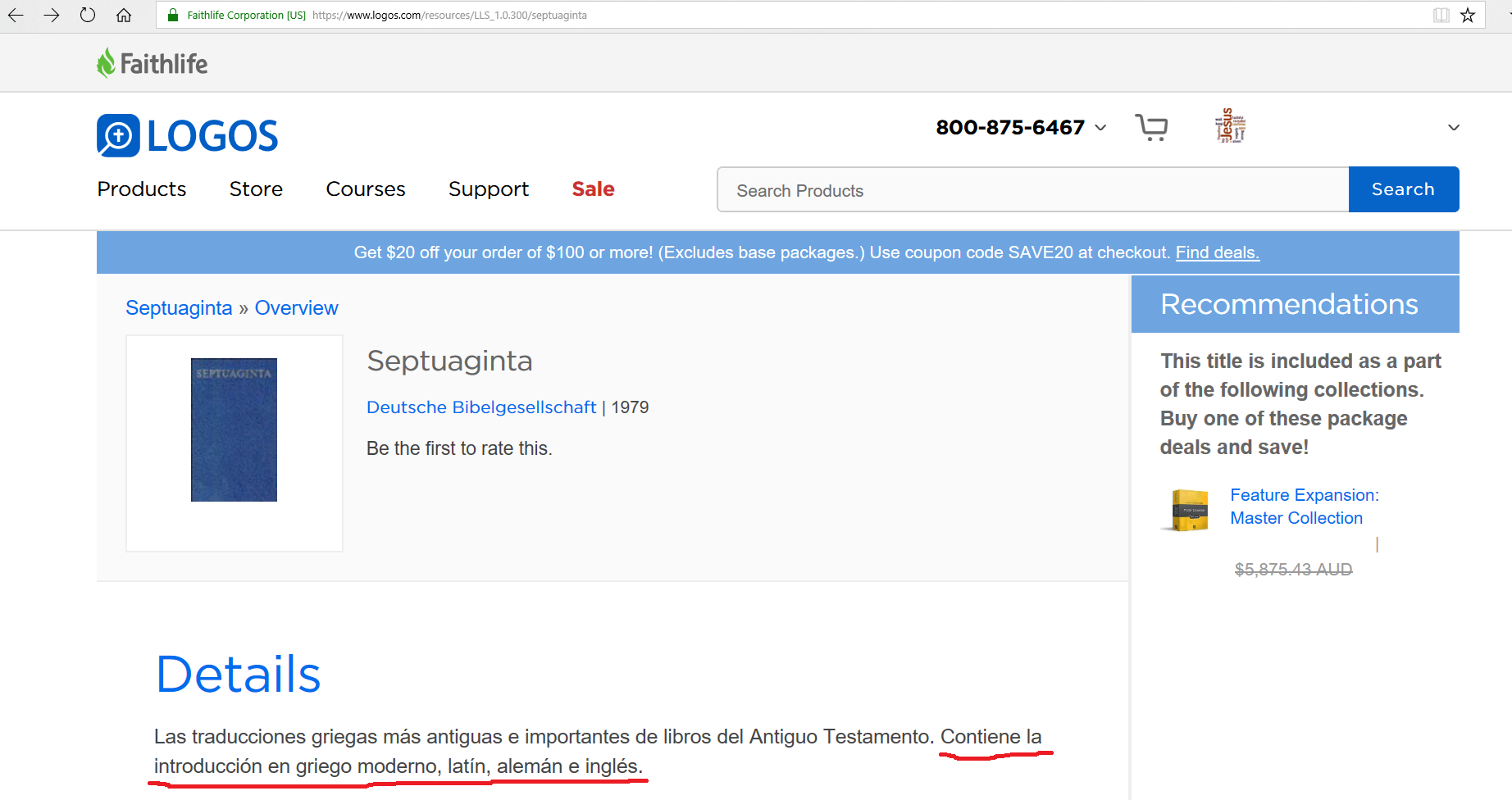Follow the Find deals link

(1218, 252)
